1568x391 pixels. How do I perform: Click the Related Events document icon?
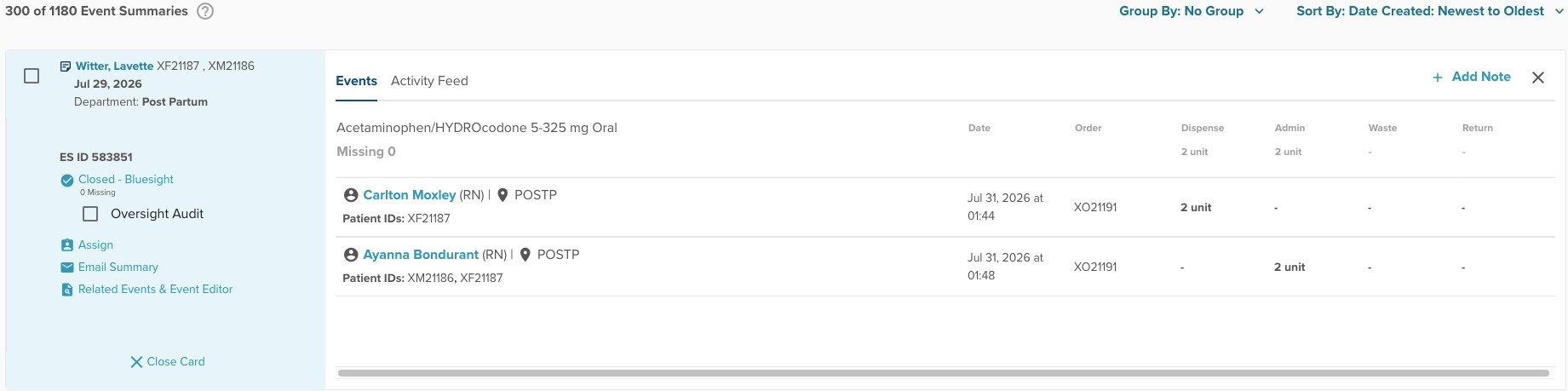pyautogui.click(x=67, y=290)
